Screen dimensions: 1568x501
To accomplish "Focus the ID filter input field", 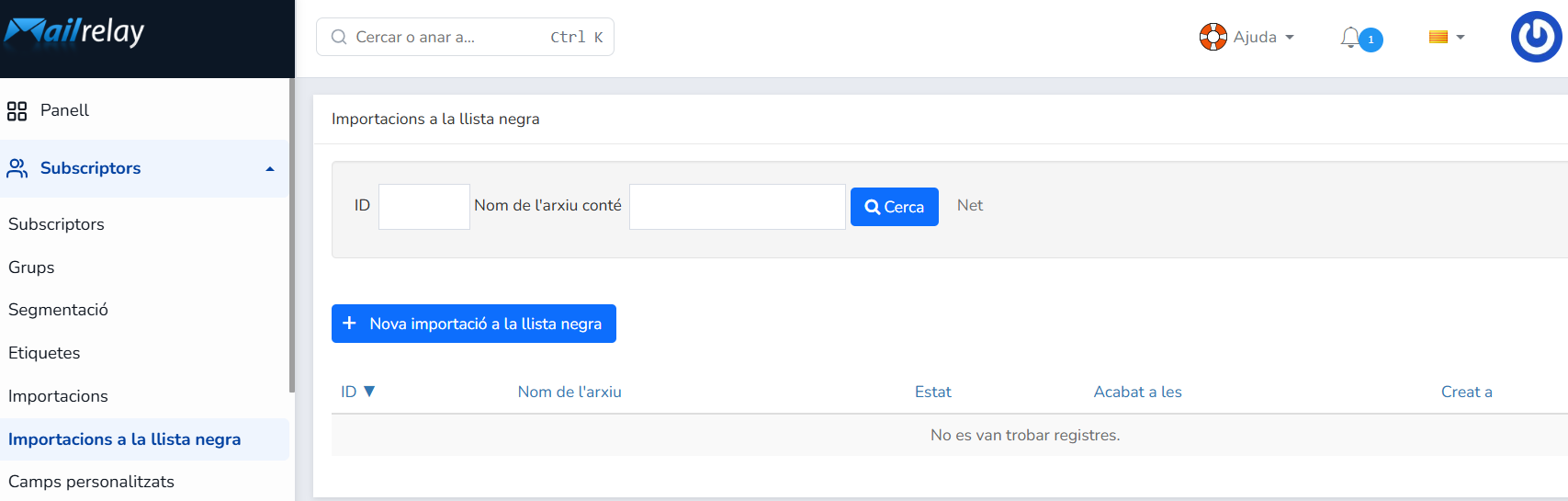I will click(x=424, y=207).
